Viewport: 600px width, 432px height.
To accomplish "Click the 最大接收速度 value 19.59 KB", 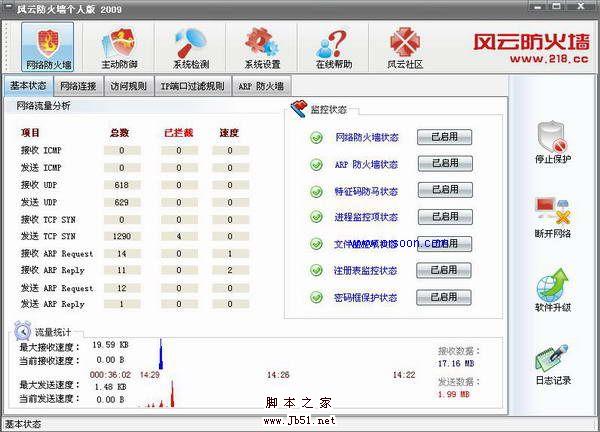I will click(x=110, y=345).
